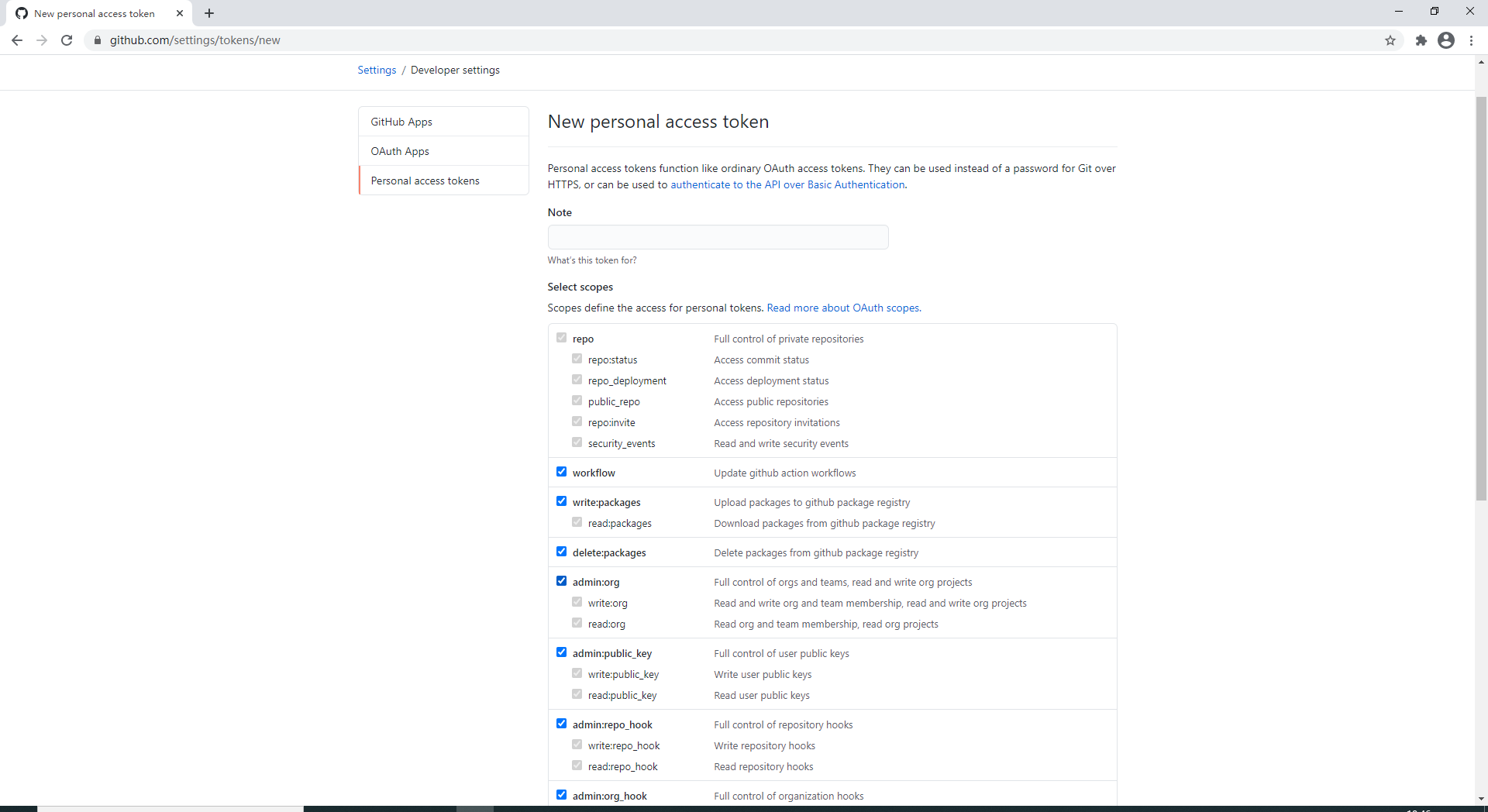The image size is (1488, 812).
Task: Disable the delete:packages scope
Action: pos(561,552)
